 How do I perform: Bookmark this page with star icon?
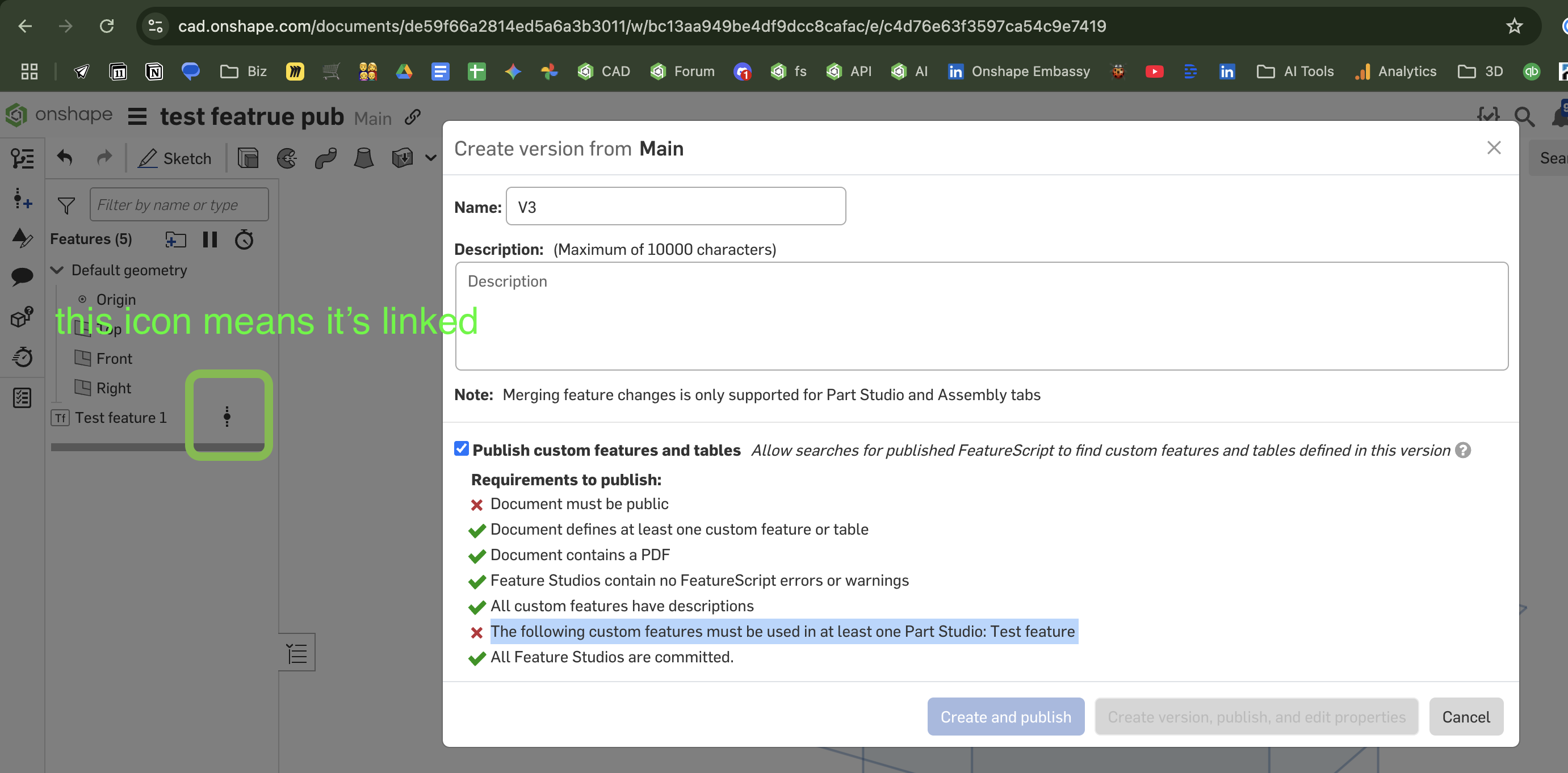[1514, 26]
